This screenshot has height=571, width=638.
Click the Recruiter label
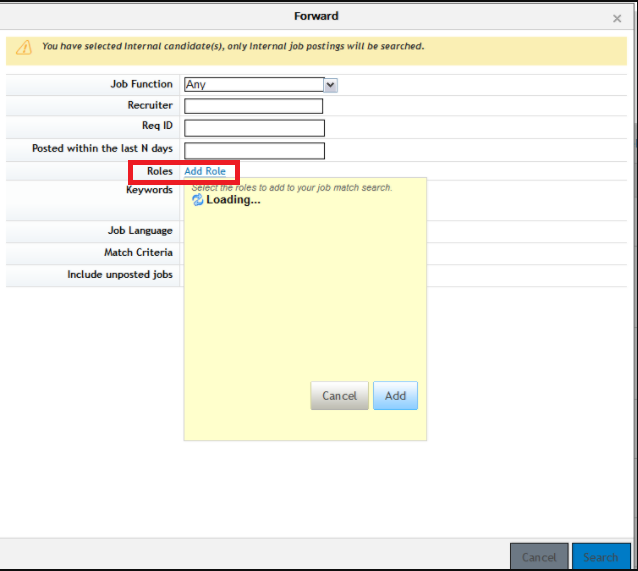(x=150, y=105)
